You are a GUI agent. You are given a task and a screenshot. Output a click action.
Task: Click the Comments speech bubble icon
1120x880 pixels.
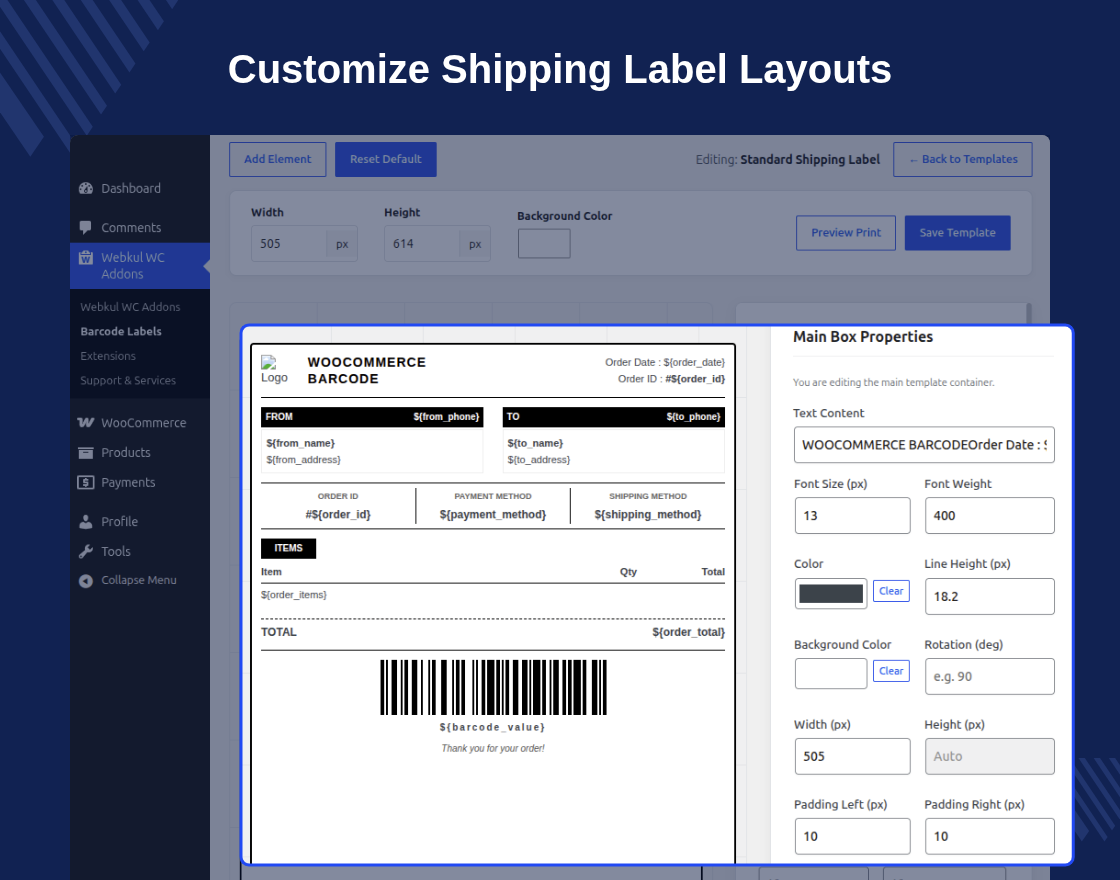86,228
